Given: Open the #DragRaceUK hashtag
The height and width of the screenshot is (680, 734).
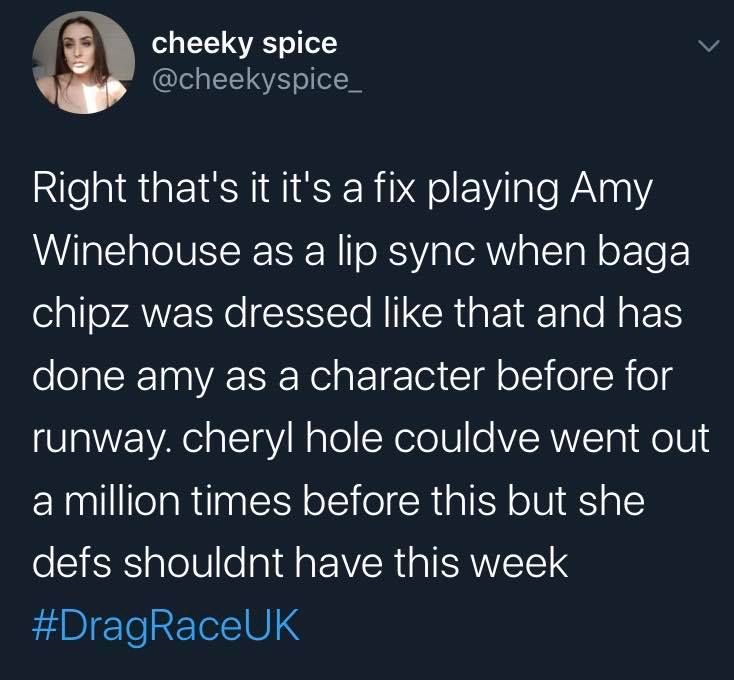Looking at the screenshot, I should point(166,625).
